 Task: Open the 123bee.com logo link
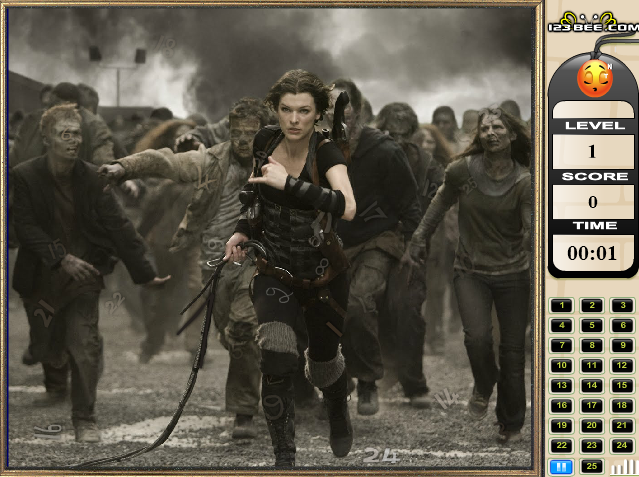click(593, 24)
